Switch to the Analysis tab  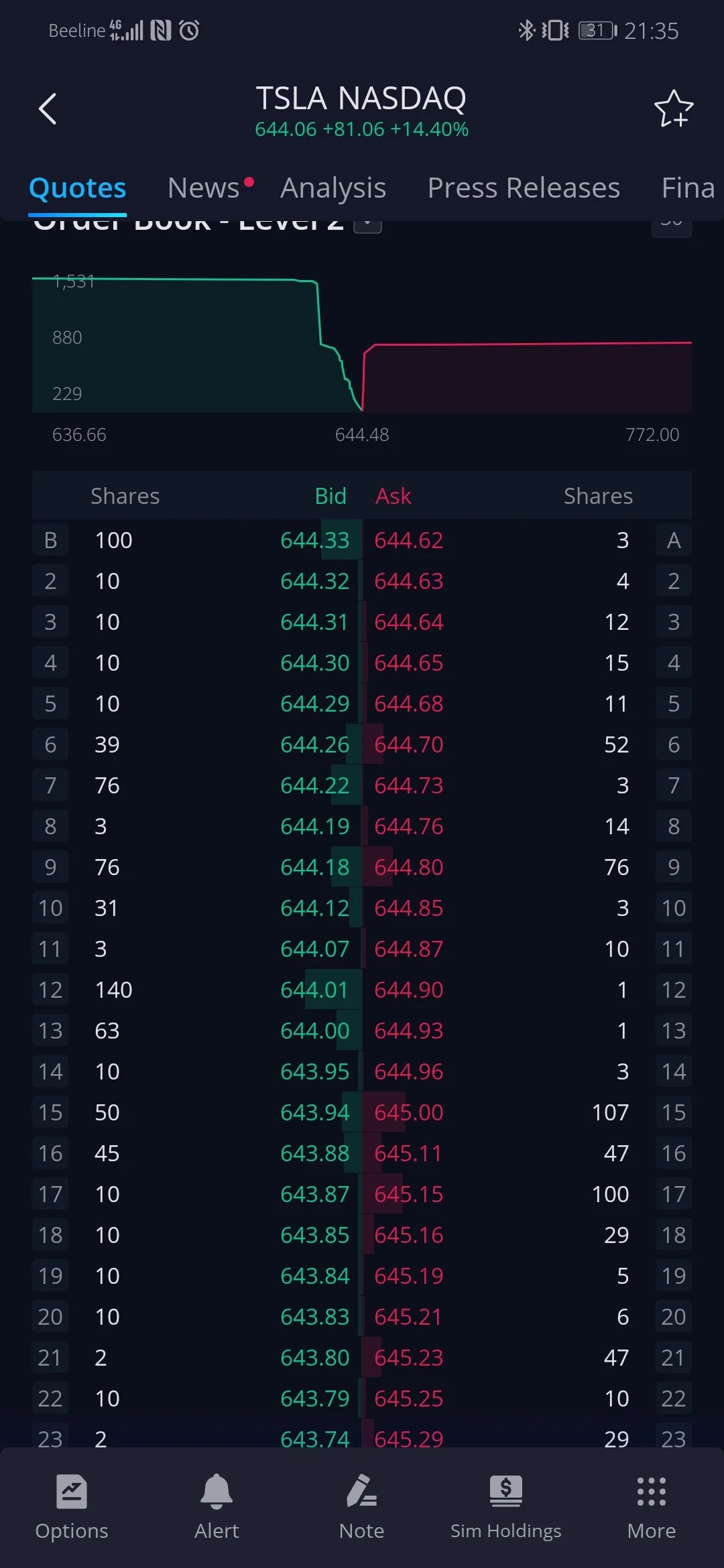(x=333, y=188)
